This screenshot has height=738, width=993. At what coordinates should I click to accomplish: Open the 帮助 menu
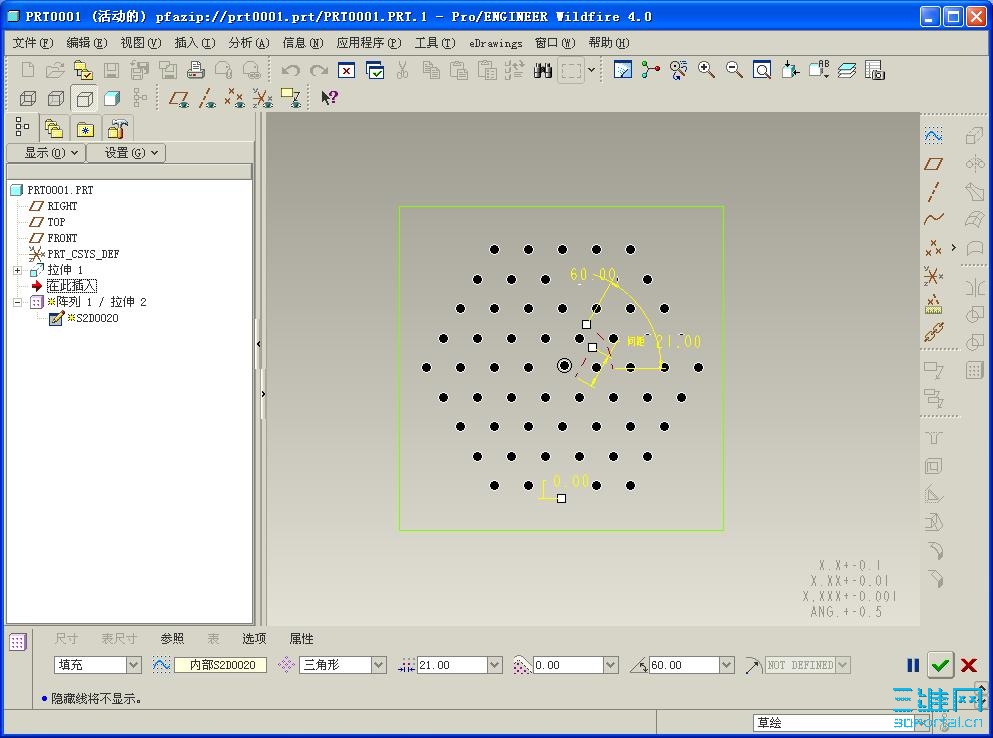tap(609, 42)
